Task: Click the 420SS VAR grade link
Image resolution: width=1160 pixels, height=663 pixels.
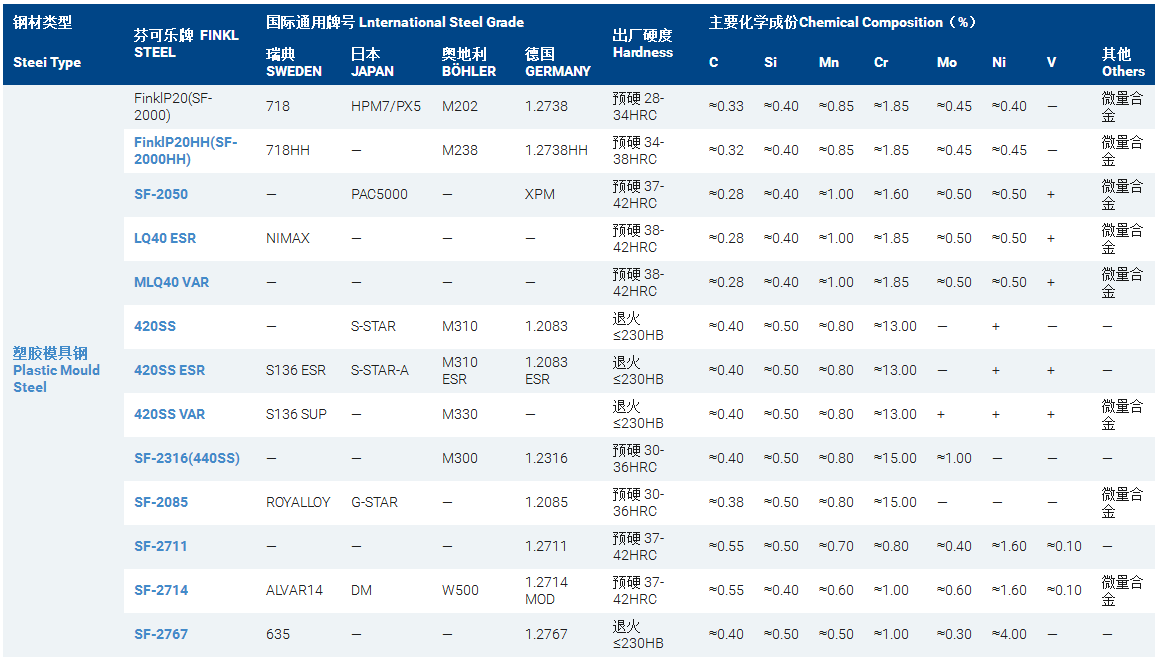Action: click(169, 414)
